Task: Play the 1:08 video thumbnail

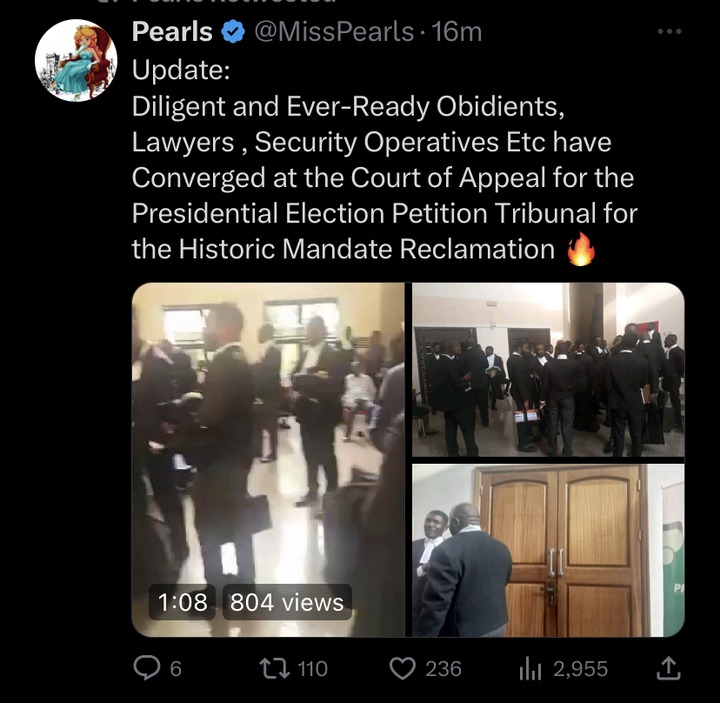Action: click(268, 460)
